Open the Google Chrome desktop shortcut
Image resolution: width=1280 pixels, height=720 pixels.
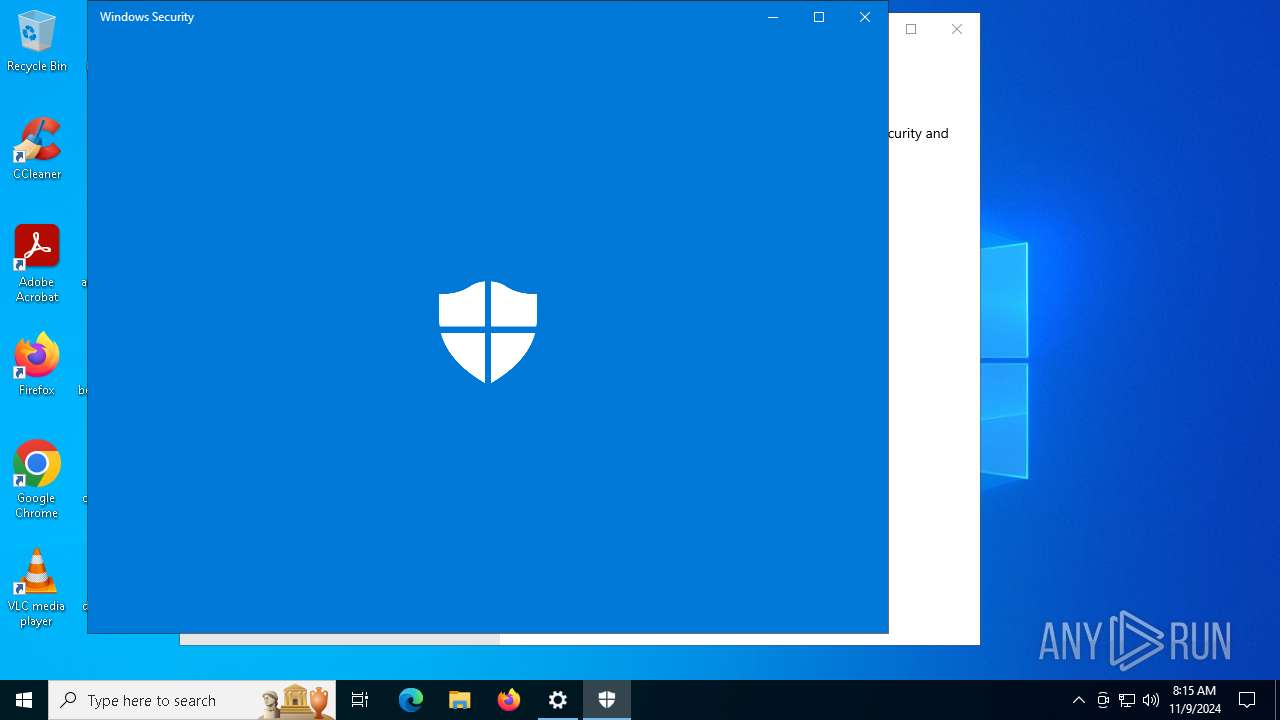(37, 480)
